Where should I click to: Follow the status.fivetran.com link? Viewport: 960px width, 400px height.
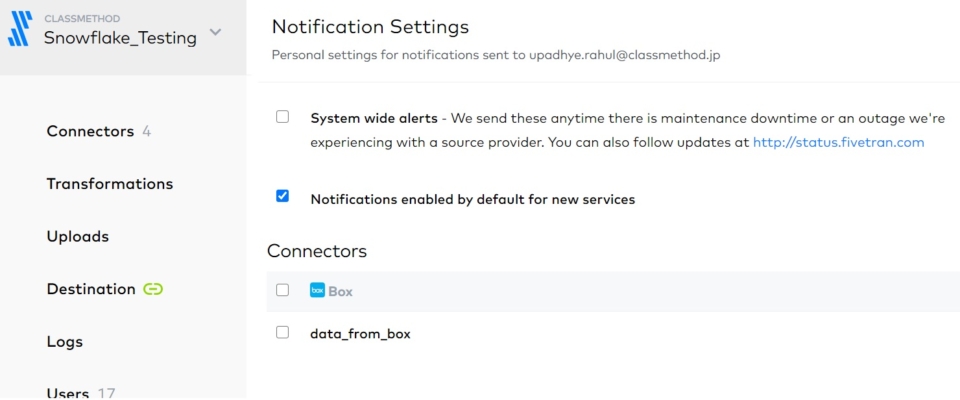point(838,143)
